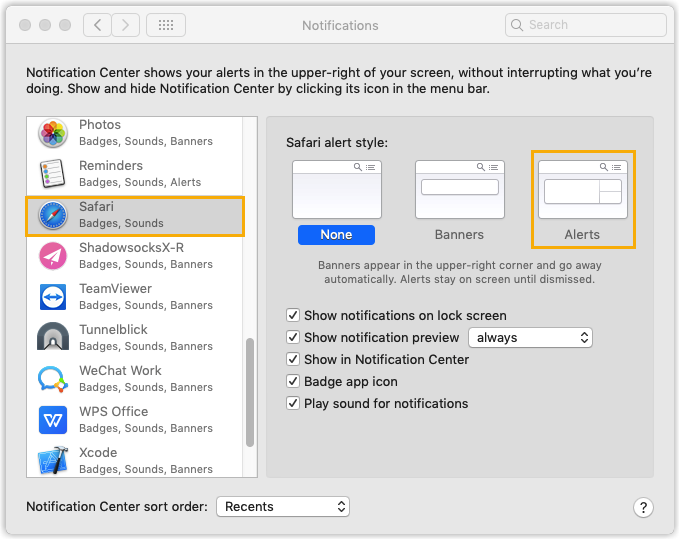Screen dimensions: 680x540
Task: Click the TeamViewer app icon
Action: (53, 297)
